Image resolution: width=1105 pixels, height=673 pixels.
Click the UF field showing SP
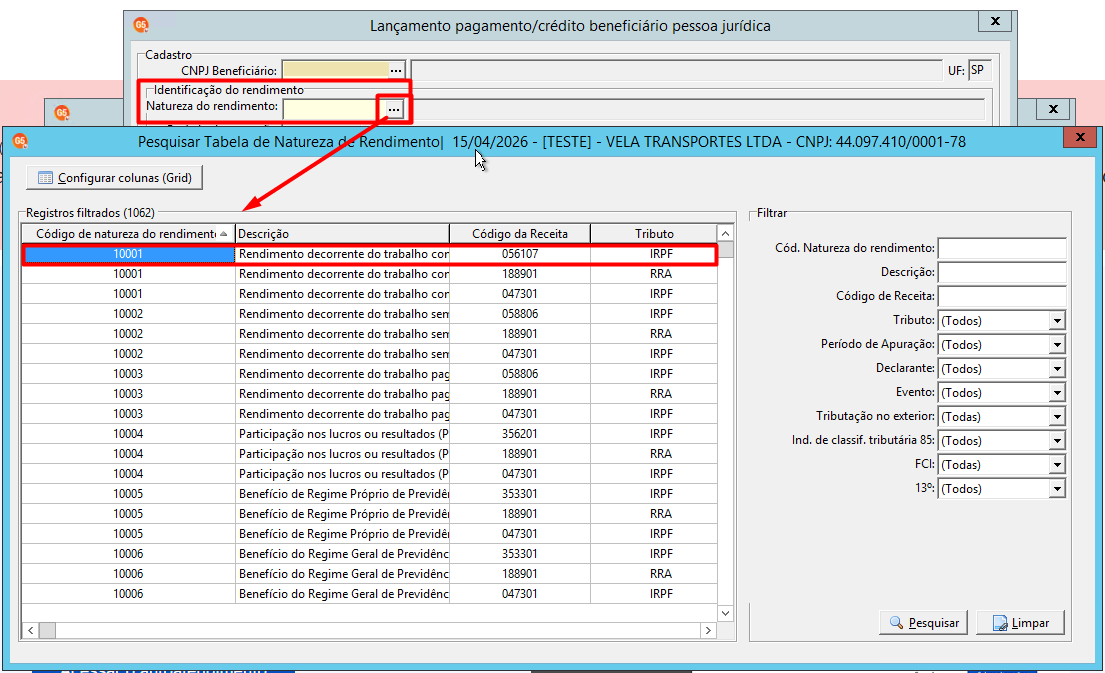pos(980,70)
